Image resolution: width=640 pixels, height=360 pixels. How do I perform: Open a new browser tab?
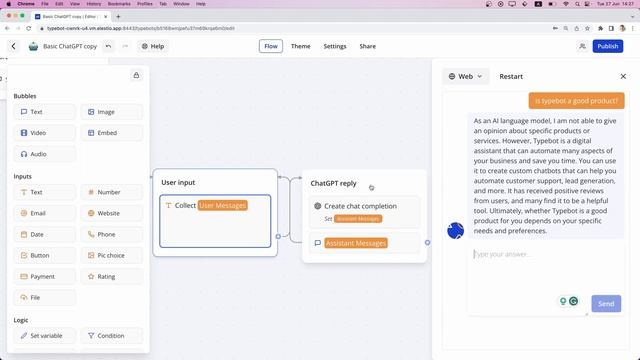(118, 16)
